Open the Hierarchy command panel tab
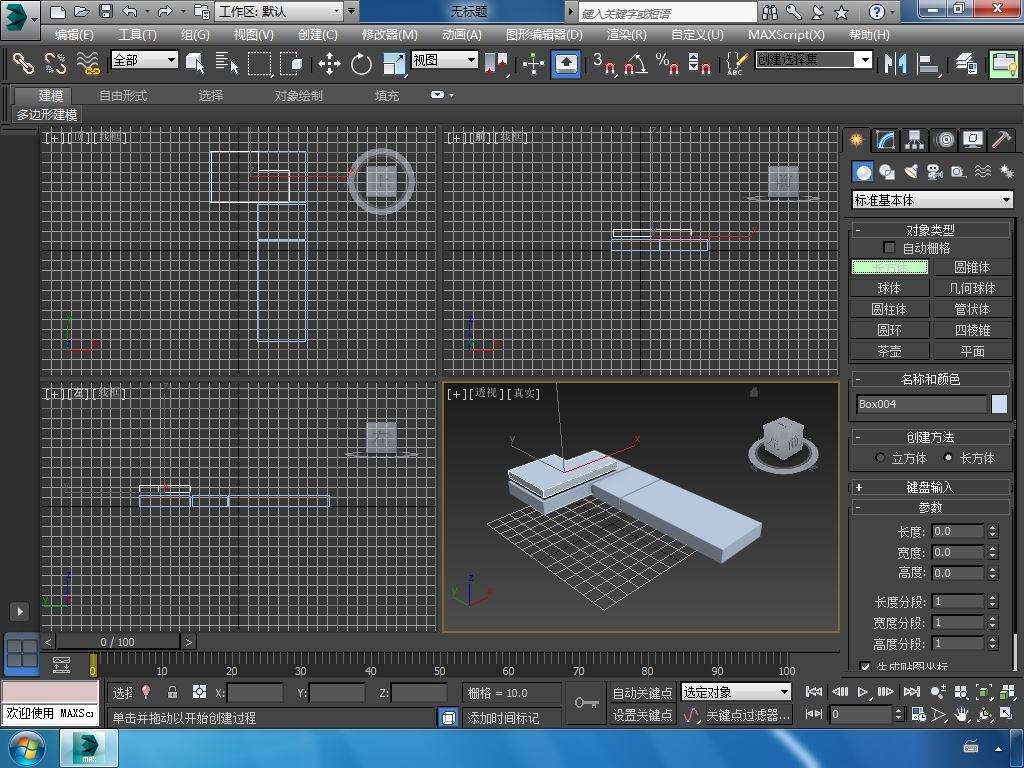 (914, 140)
